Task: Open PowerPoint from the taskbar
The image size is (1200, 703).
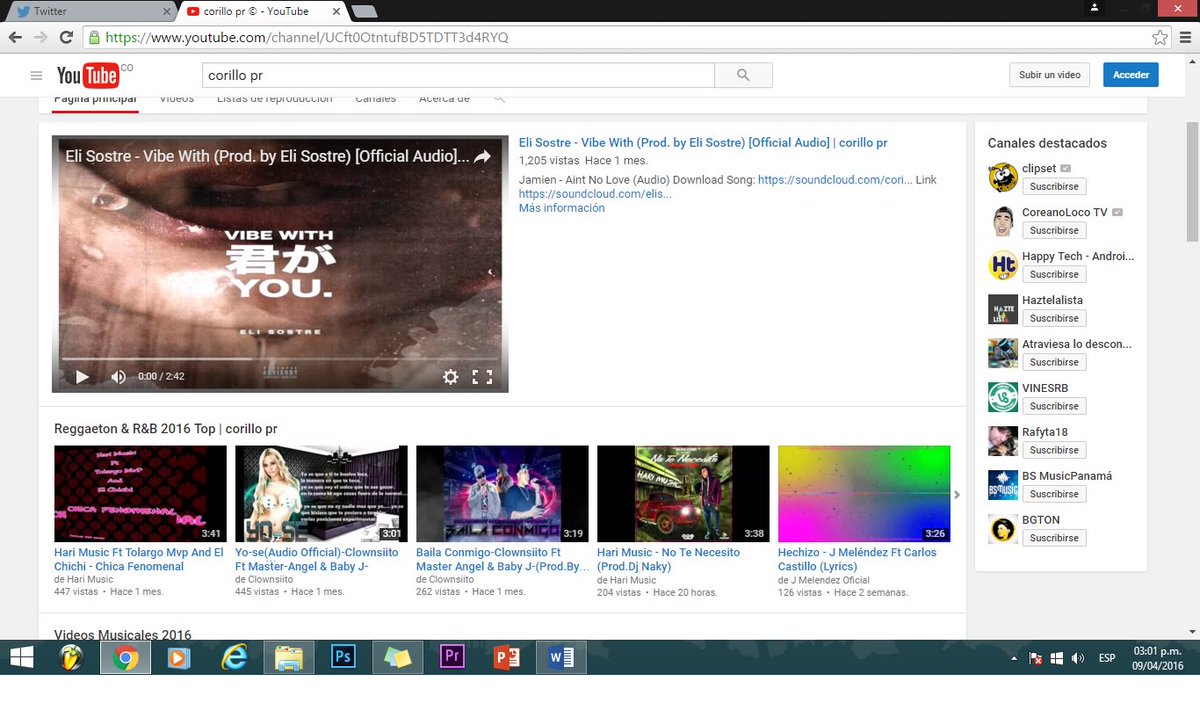Action: (x=507, y=657)
